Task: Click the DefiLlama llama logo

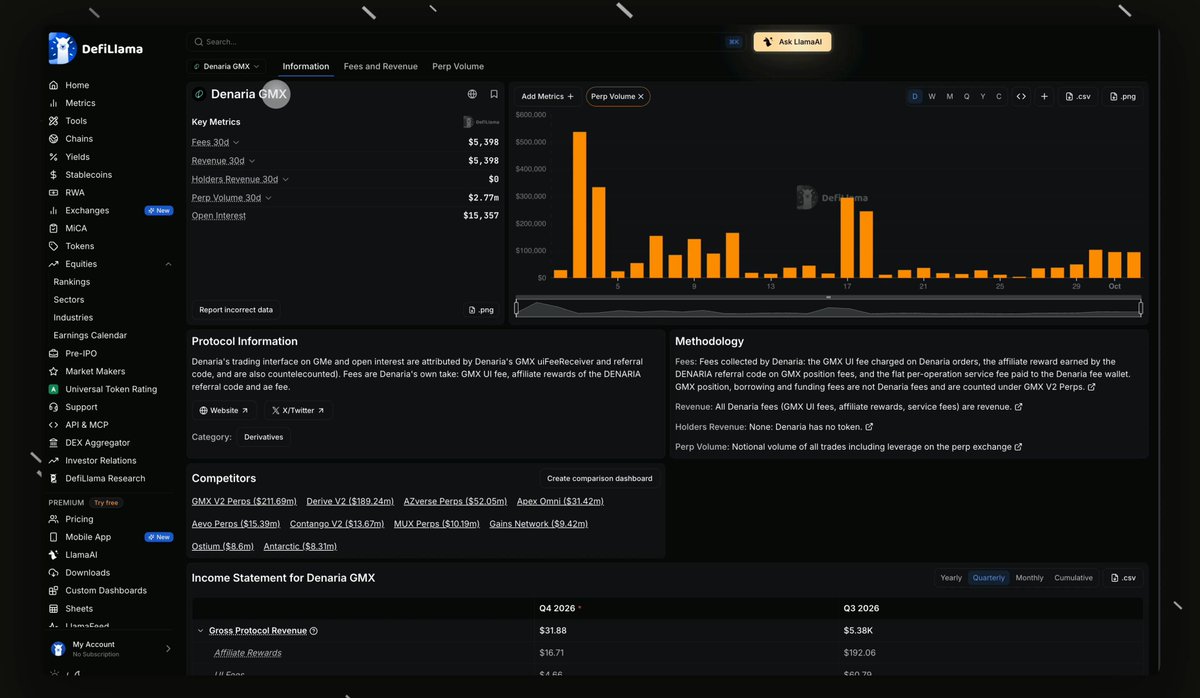Action: [x=62, y=48]
